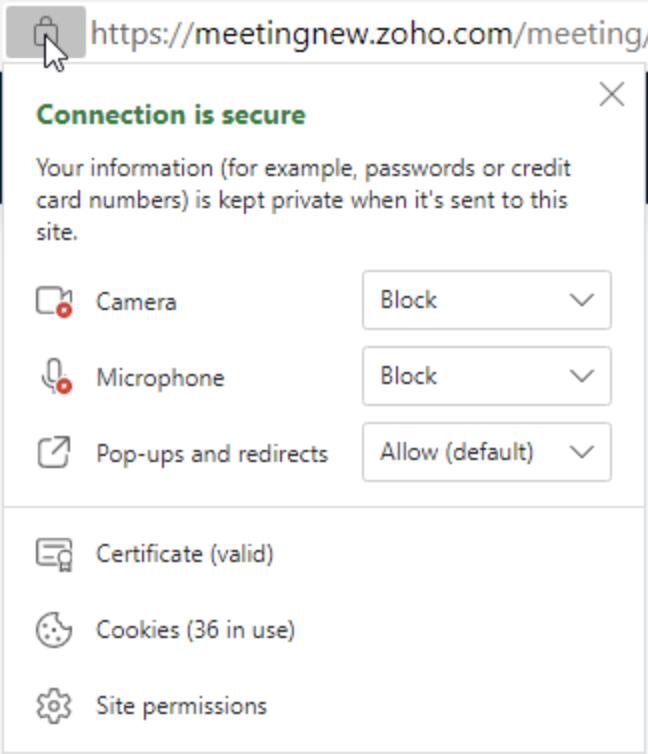Image resolution: width=648 pixels, height=754 pixels.
Task: Expand the Microphone dropdown chevron arrow
Action: click(581, 376)
